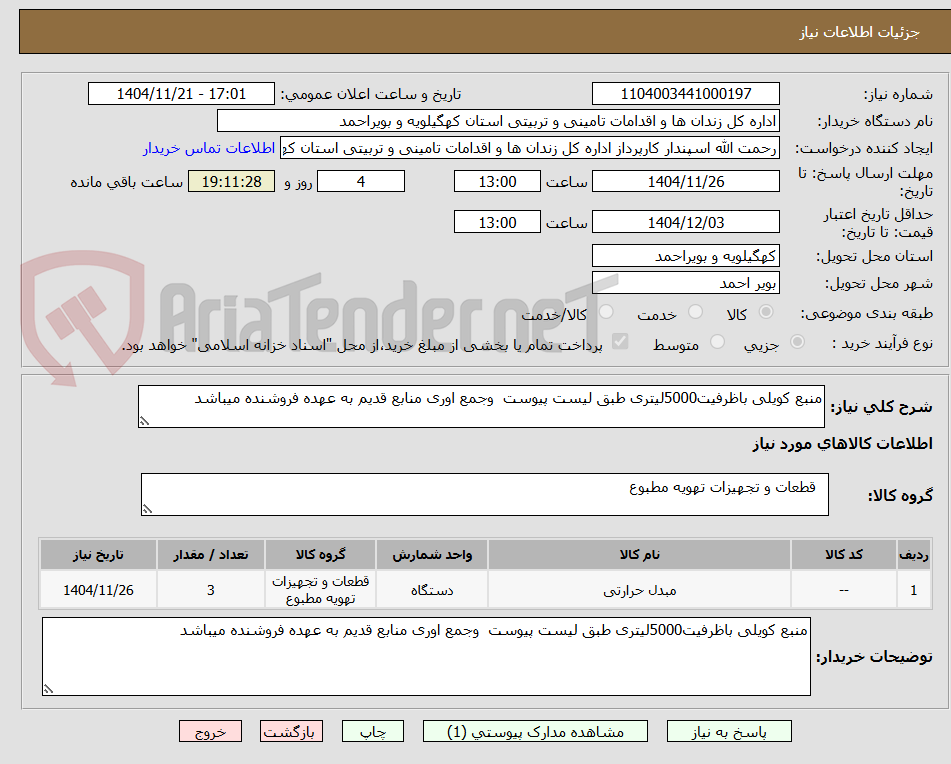The image size is (951, 764).
Task: Click the quantity cell showing 3
Action: (210, 590)
